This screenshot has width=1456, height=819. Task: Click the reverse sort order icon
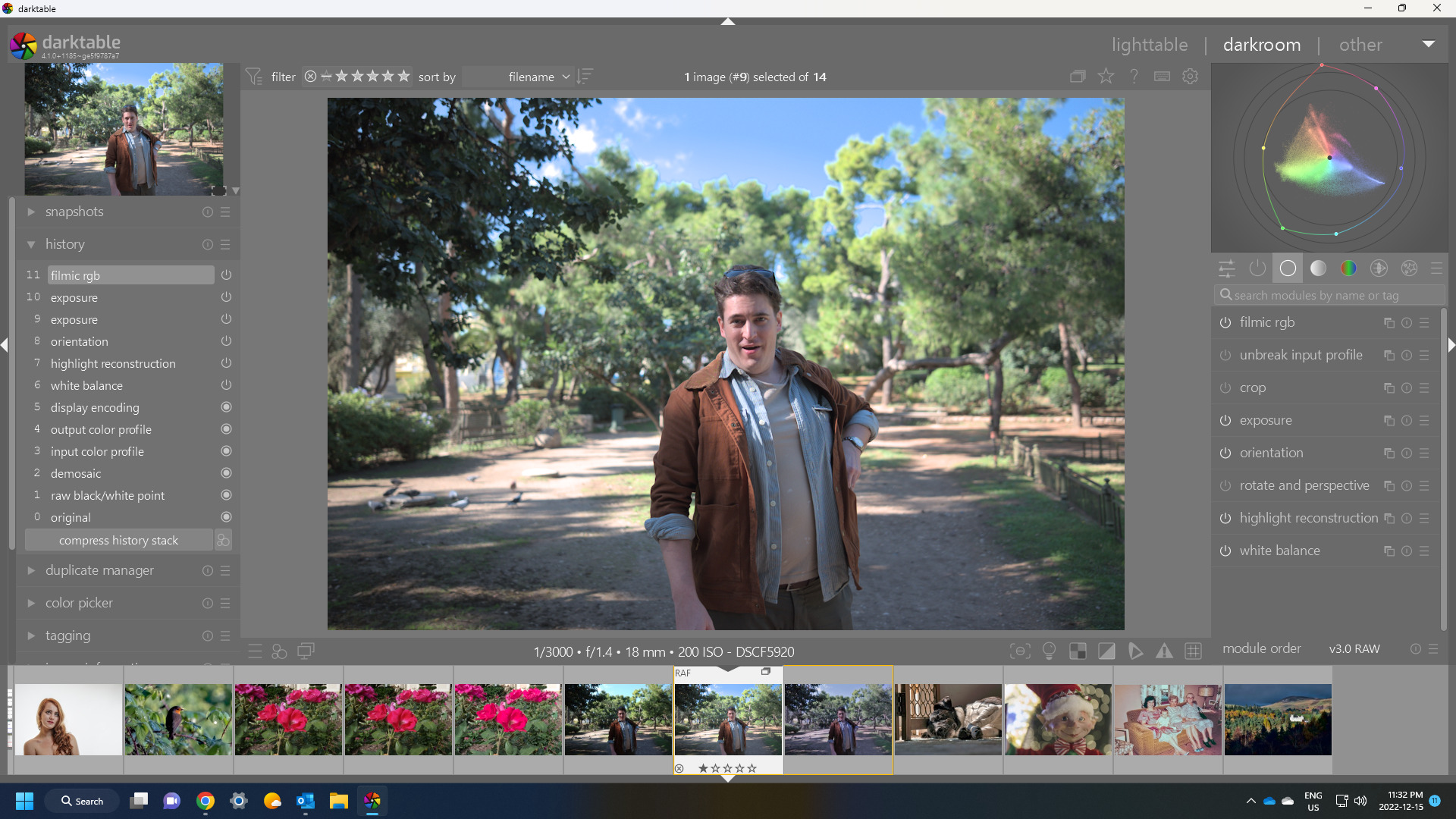point(585,77)
